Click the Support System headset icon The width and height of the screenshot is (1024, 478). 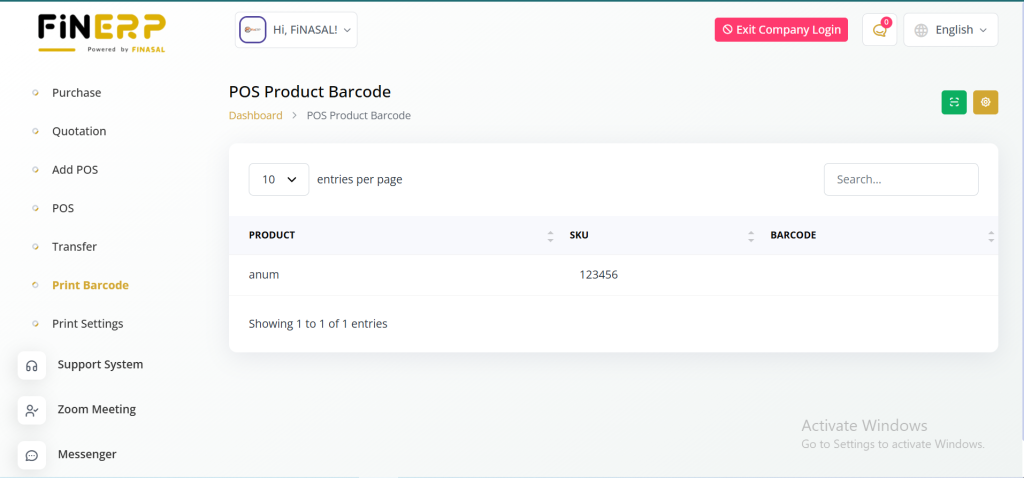coord(32,365)
